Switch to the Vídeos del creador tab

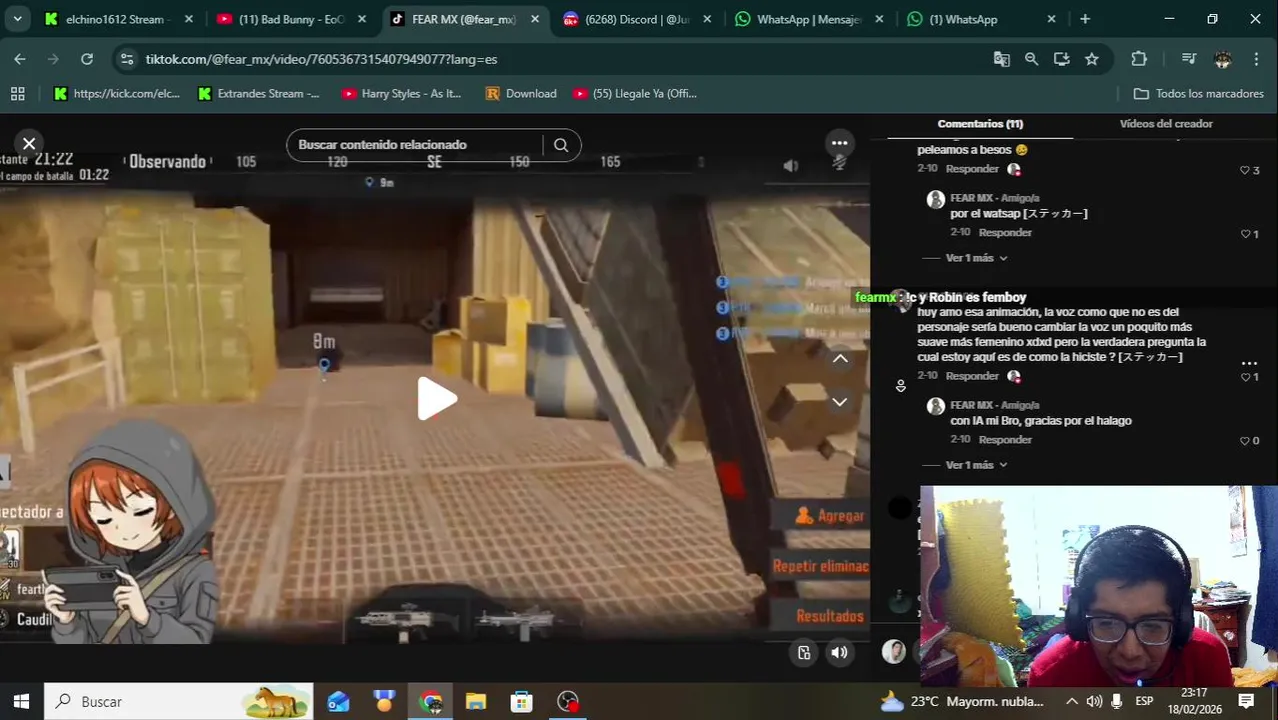click(x=1166, y=124)
